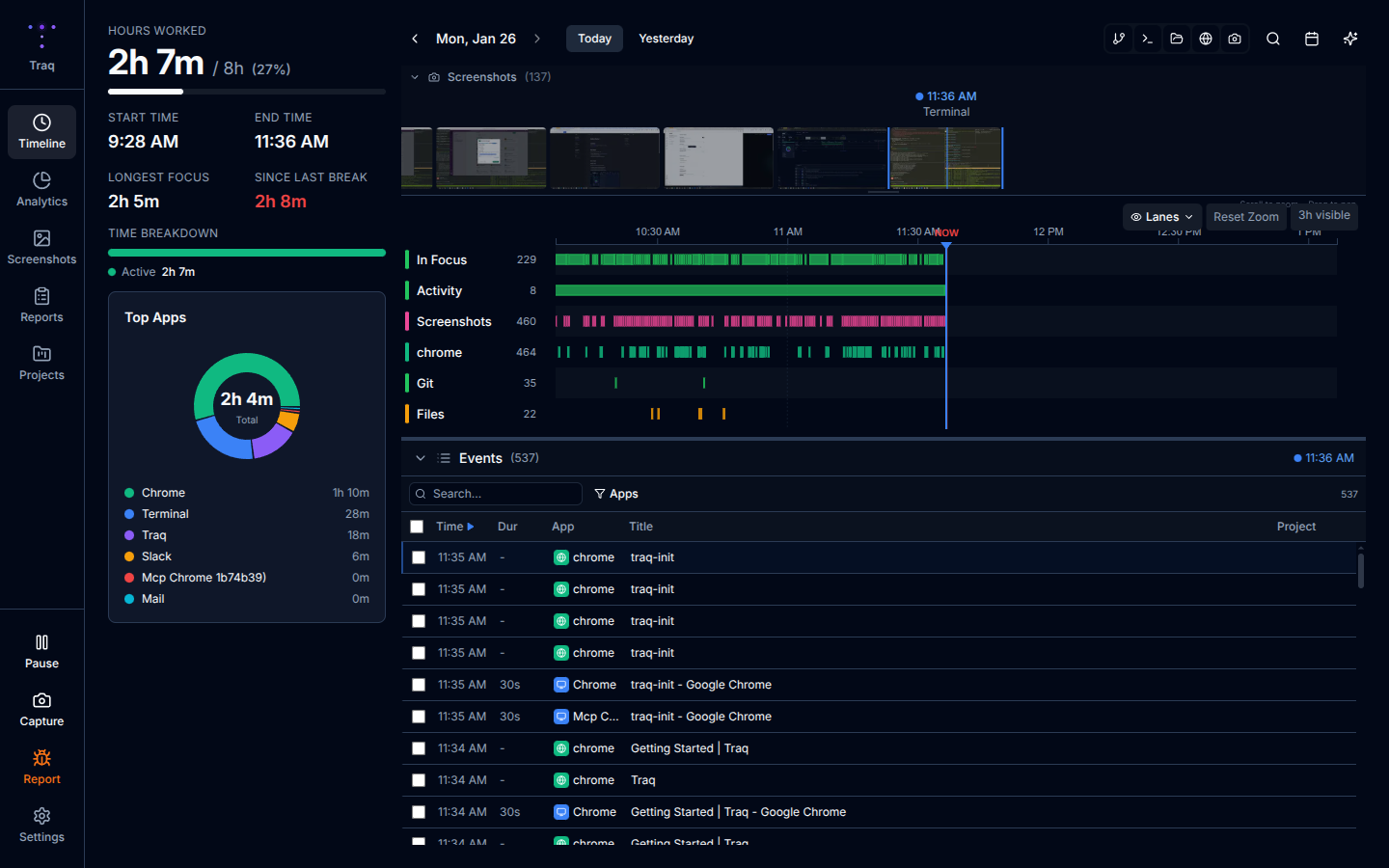Open the Git activity filter icon
This screenshot has width=1389, height=868.
point(1119,39)
